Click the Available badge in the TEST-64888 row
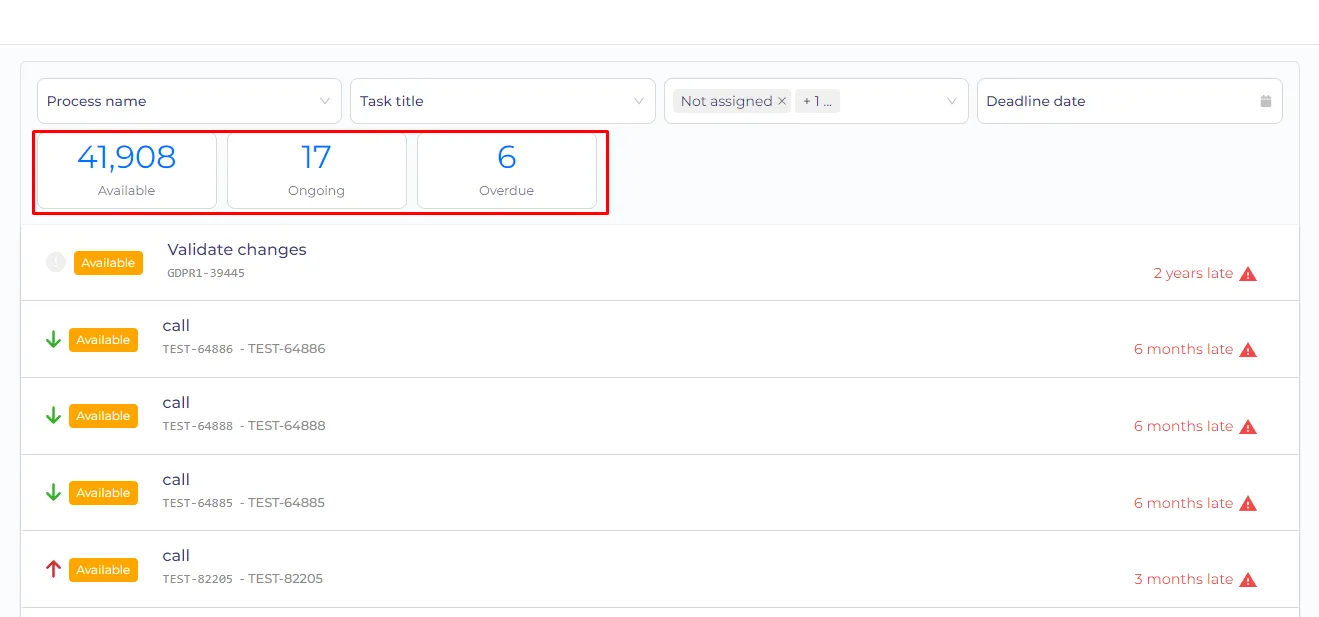Image resolution: width=1319 pixels, height=617 pixels. pos(103,416)
